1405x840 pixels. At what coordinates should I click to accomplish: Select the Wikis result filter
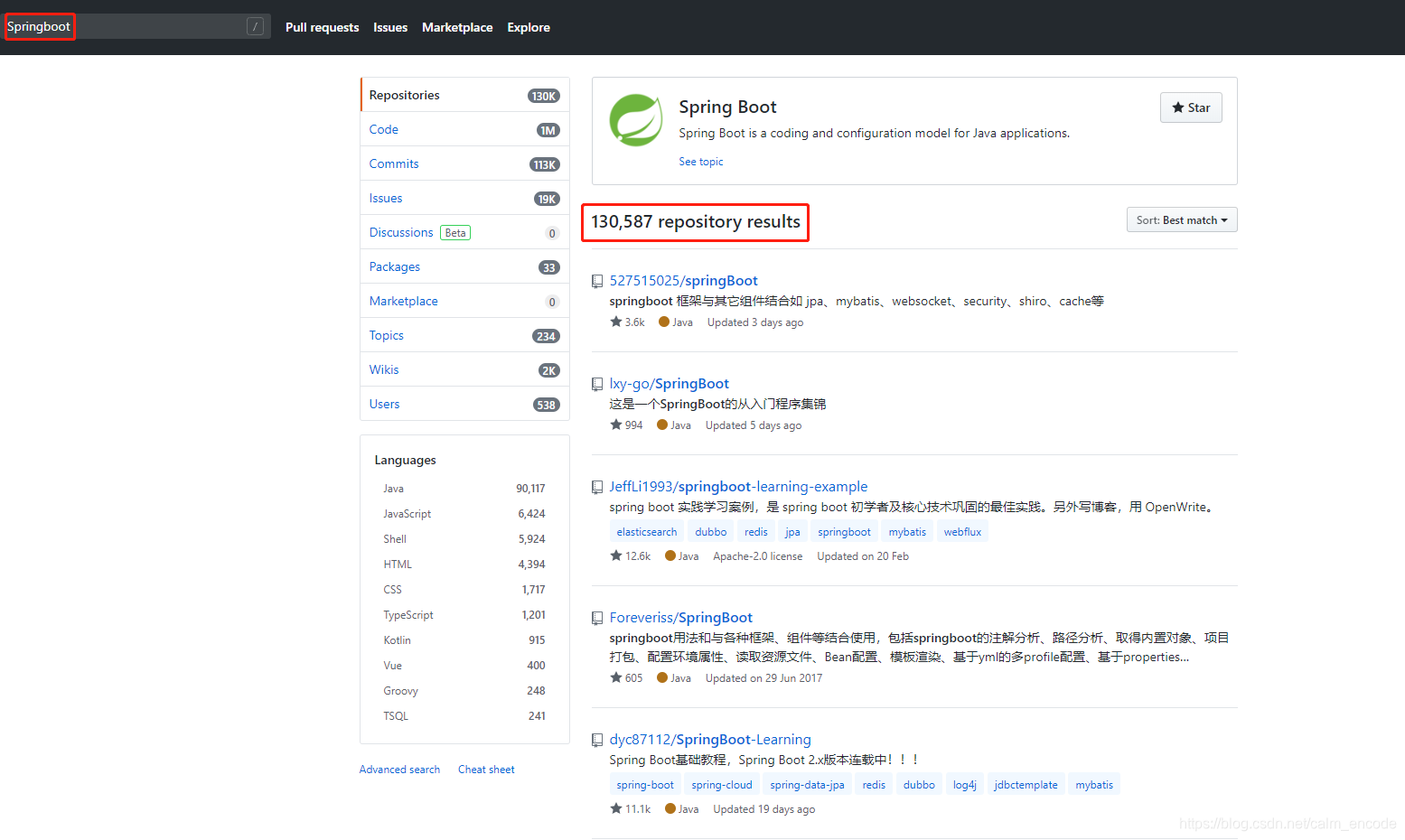[465, 369]
